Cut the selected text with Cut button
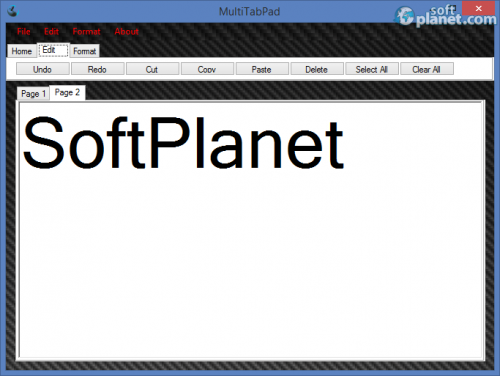The image size is (500, 376). coord(152,69)
